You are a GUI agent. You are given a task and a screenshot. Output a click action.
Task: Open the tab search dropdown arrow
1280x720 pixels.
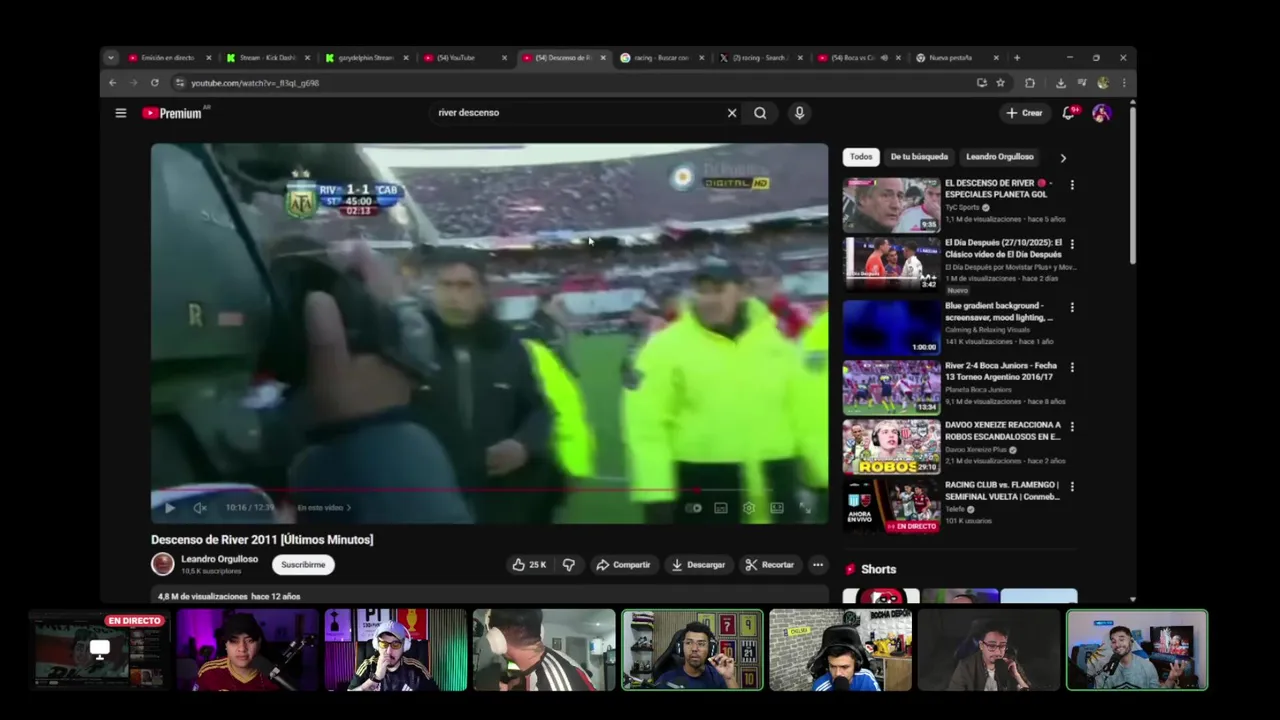[x=111, y=58]
